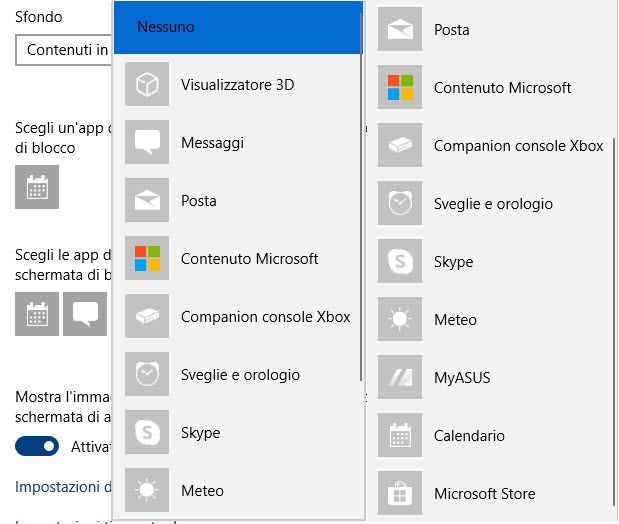Choose the Visualizzatore 3D cube icon
Viewport: 619px width, 524px height.
point(147,84)
